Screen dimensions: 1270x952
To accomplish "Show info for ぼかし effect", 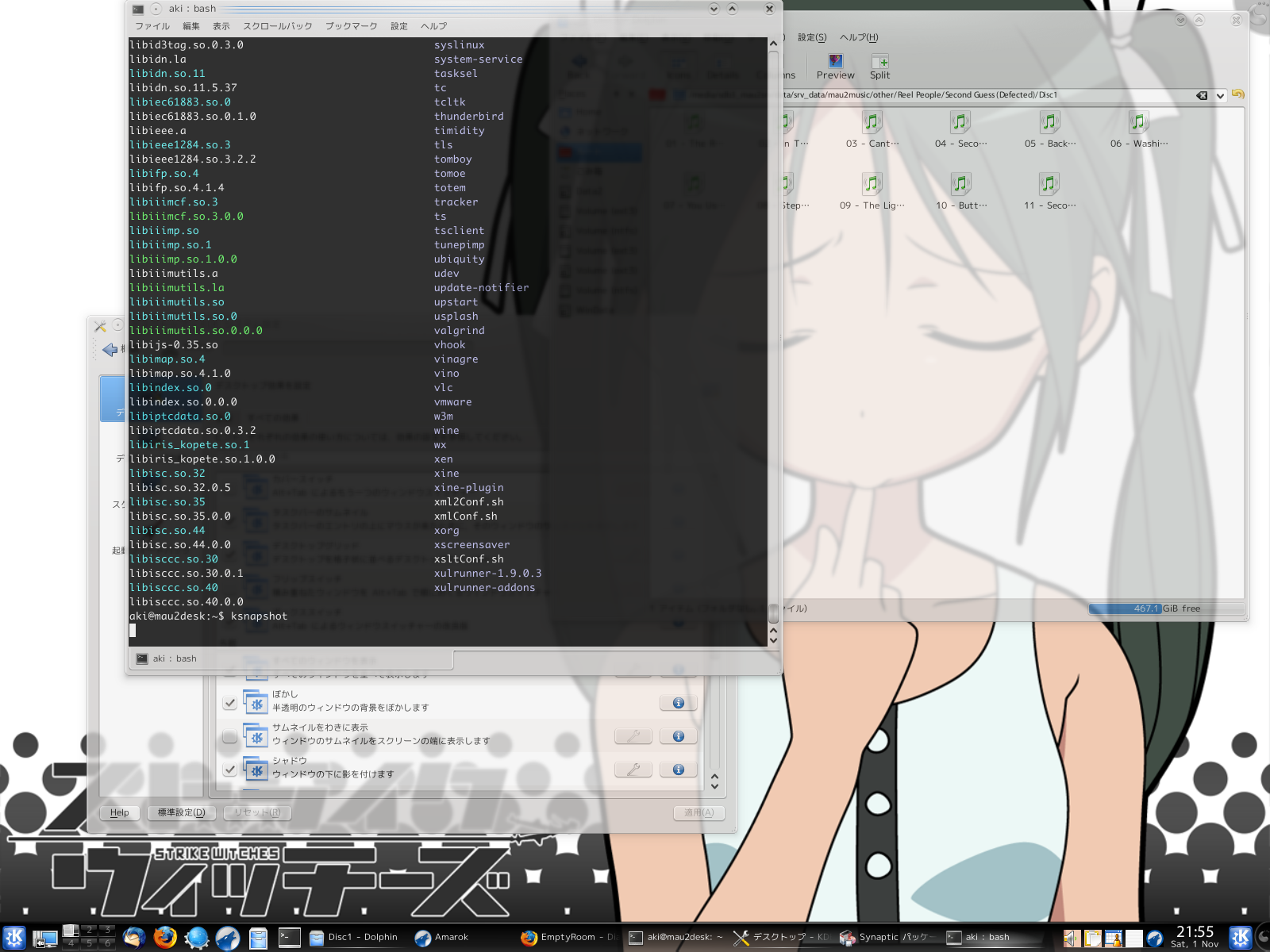I will (678, 703).
